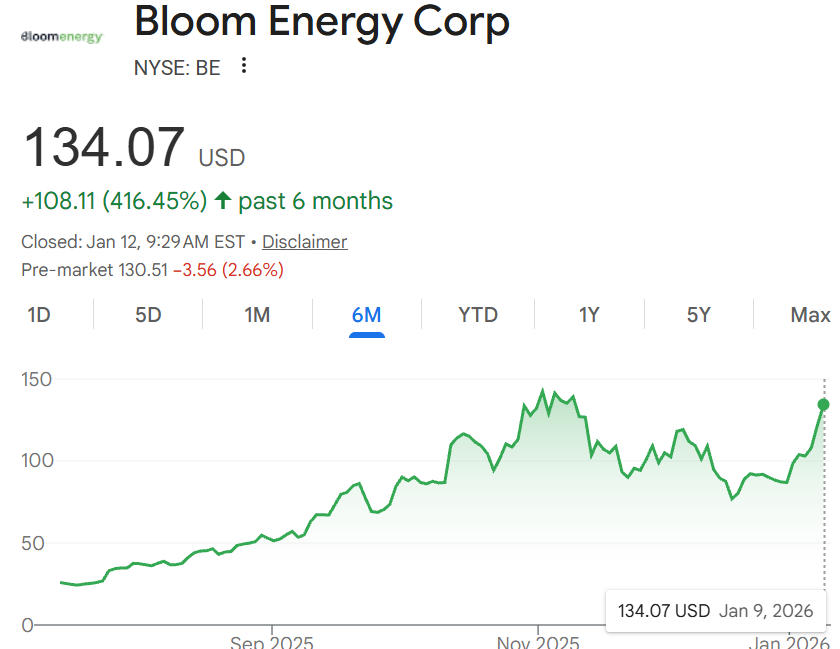View the 1Y price history tab
Screen dimensions: 840x649
click(589, 316)
